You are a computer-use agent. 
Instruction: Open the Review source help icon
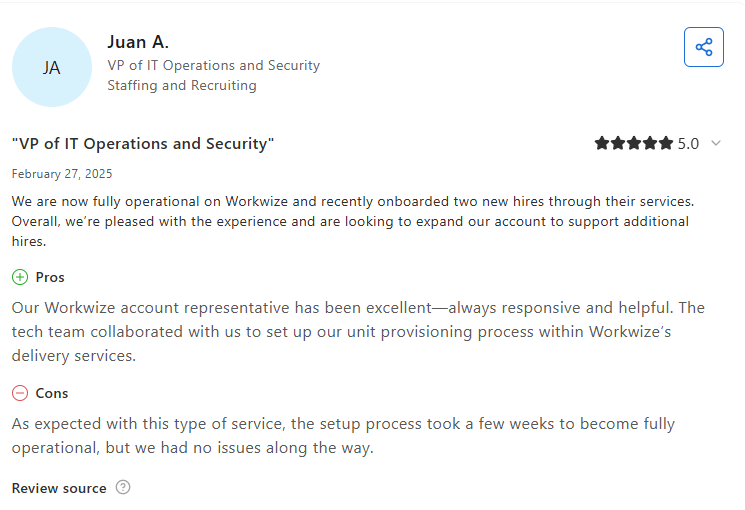(123, 488)
